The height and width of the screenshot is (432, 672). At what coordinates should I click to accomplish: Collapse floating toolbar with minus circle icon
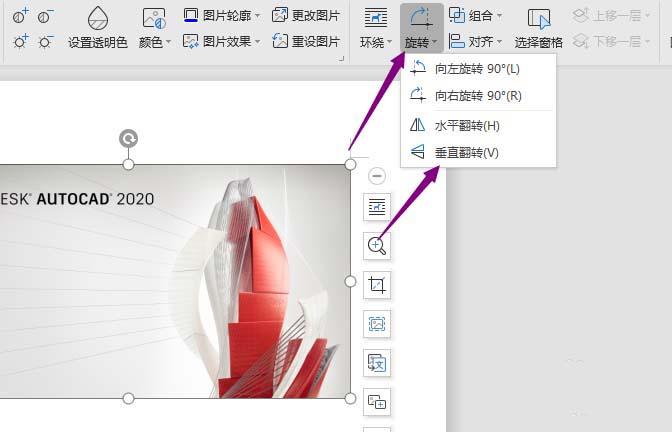[x=377, y=176]
